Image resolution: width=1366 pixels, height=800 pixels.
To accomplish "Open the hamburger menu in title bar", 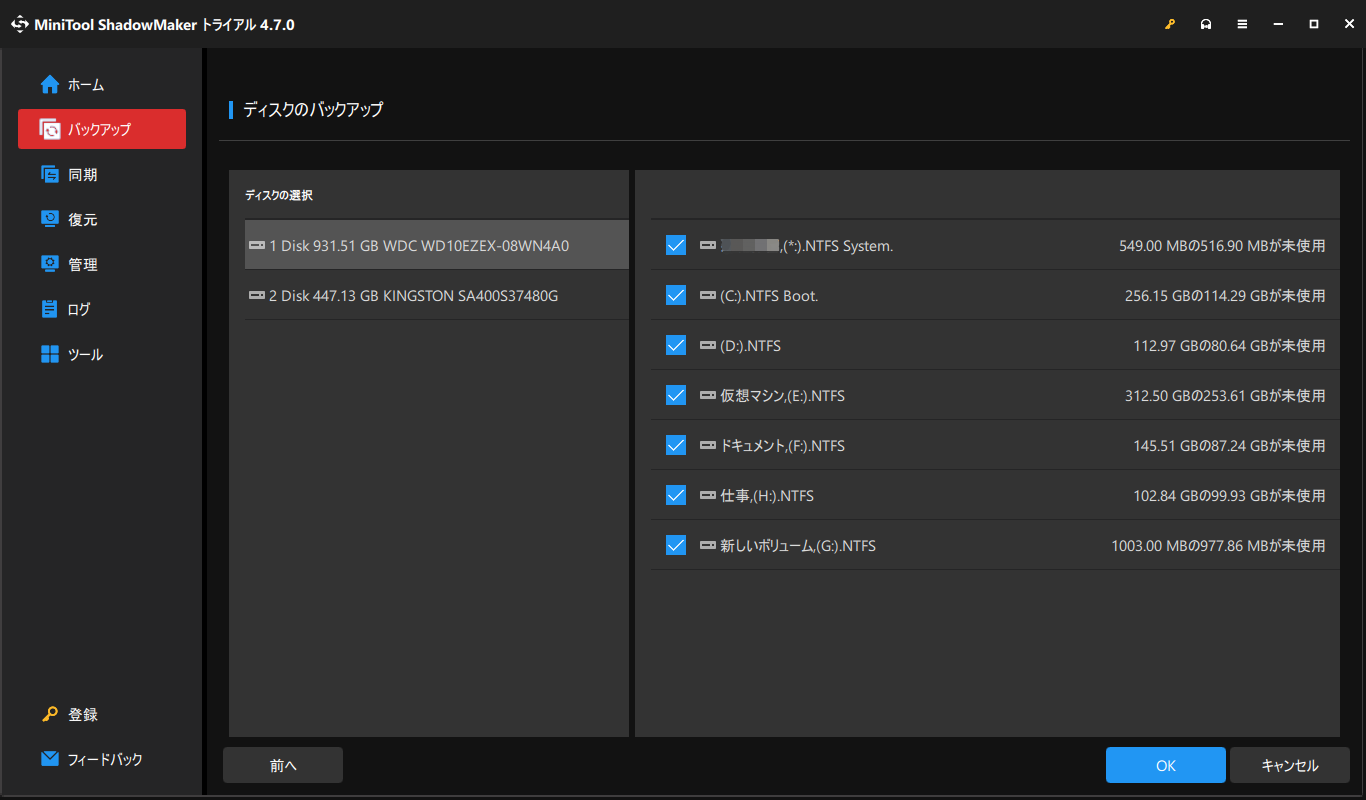I will (1242, 24).
